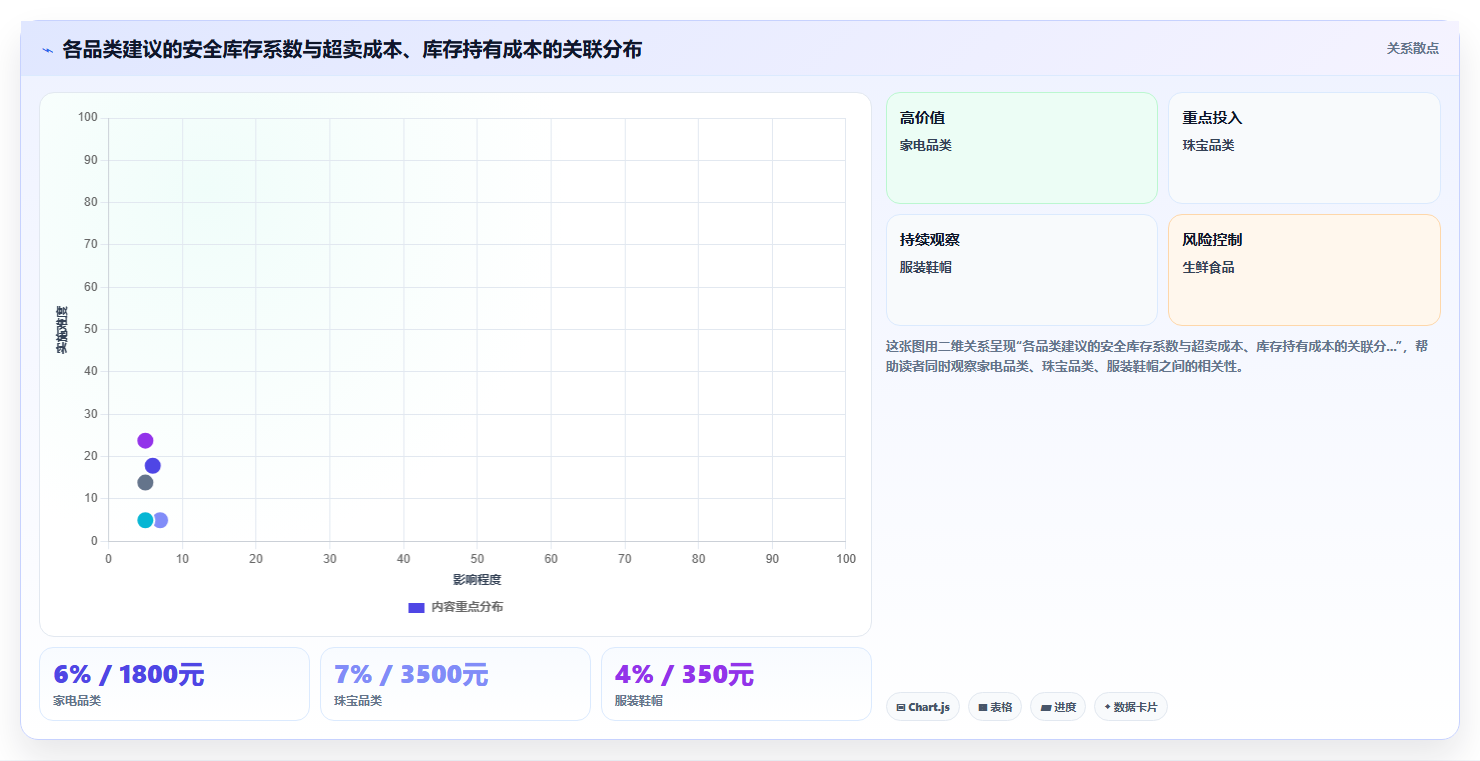Click the 实施难度 y-axis title
The width and height of the screenshot is (1480, 761).
62,330
